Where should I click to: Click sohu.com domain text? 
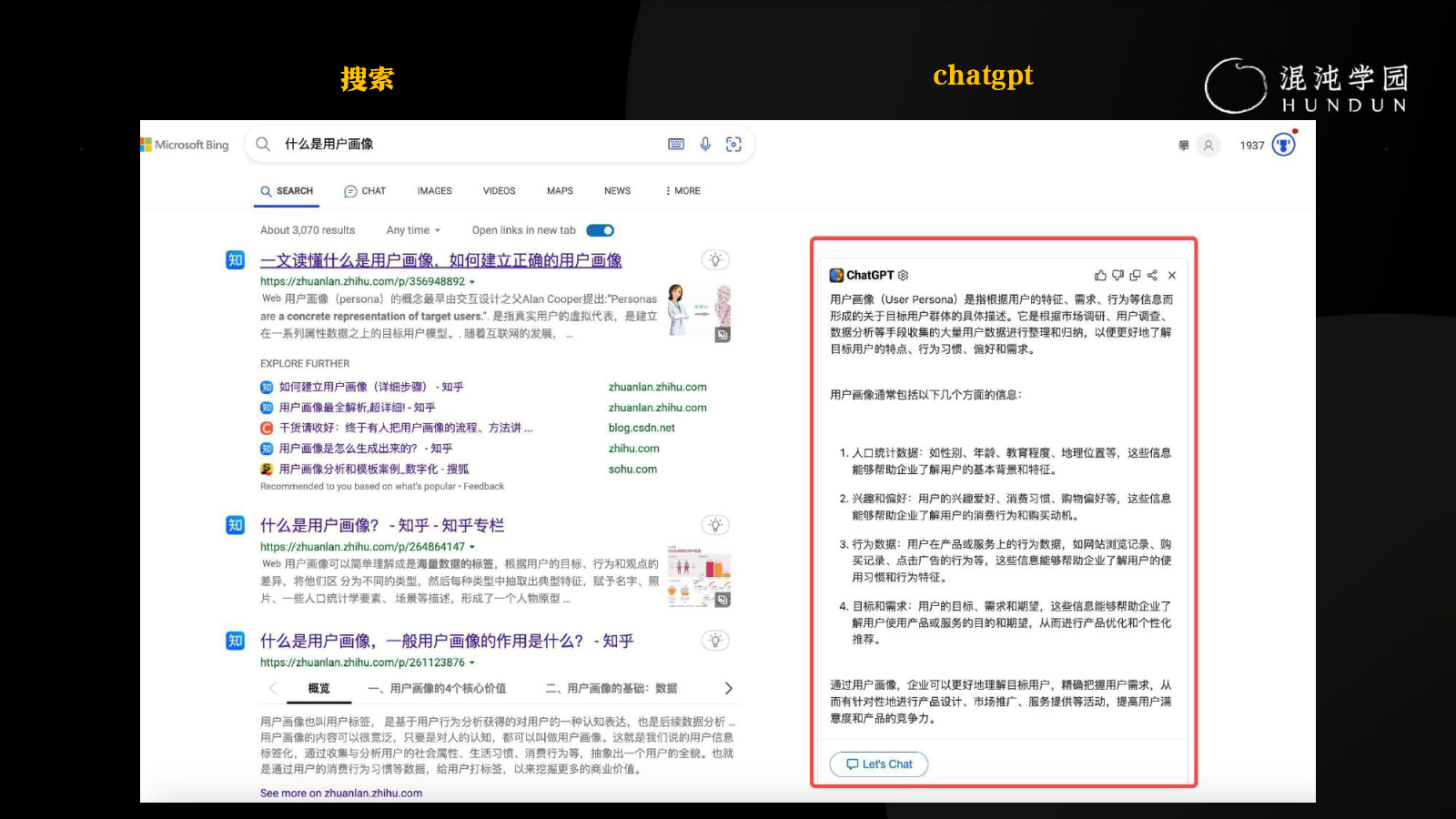(632, 470)
